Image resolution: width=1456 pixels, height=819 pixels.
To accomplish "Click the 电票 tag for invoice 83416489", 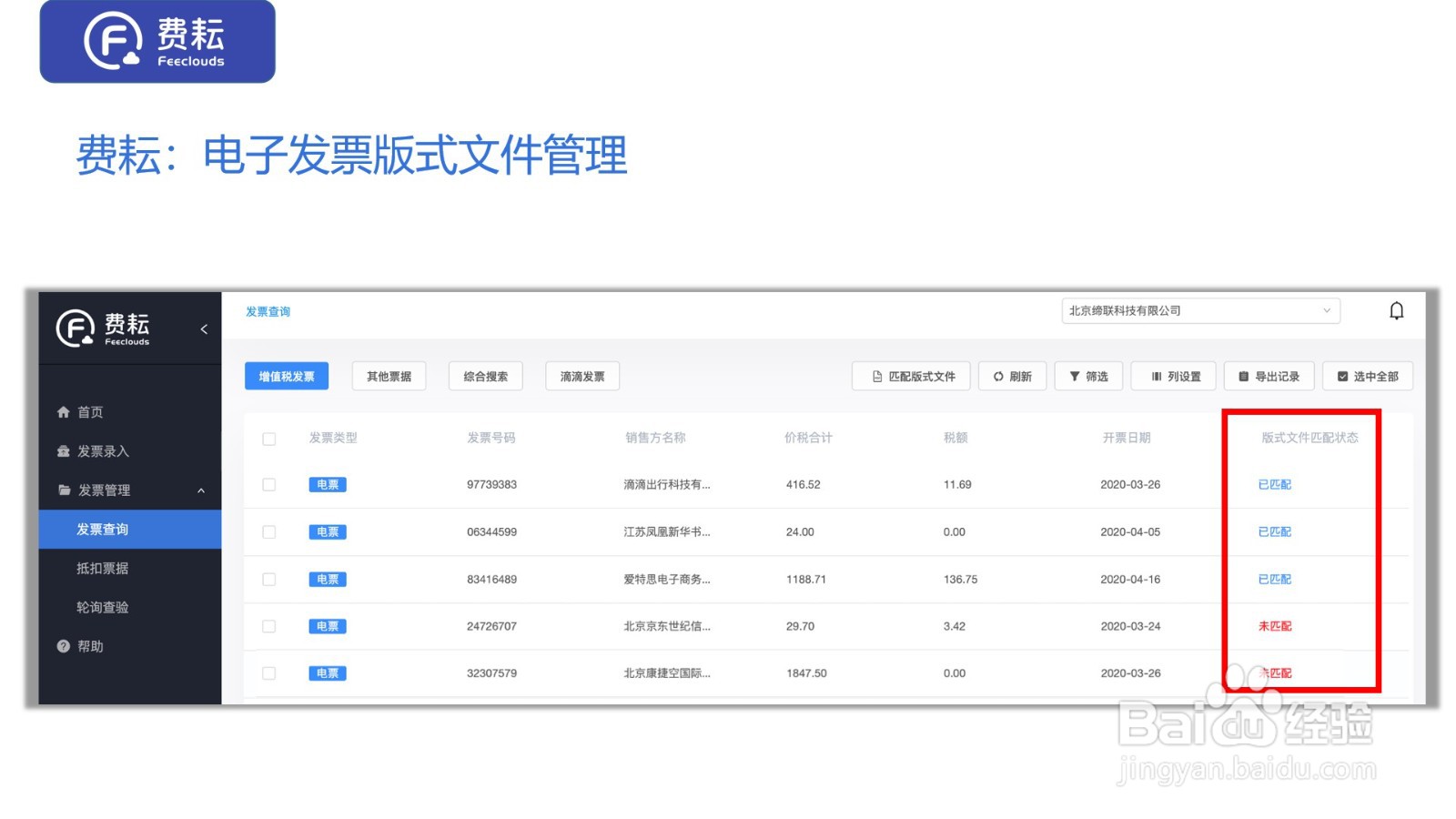I will point(328,580).
